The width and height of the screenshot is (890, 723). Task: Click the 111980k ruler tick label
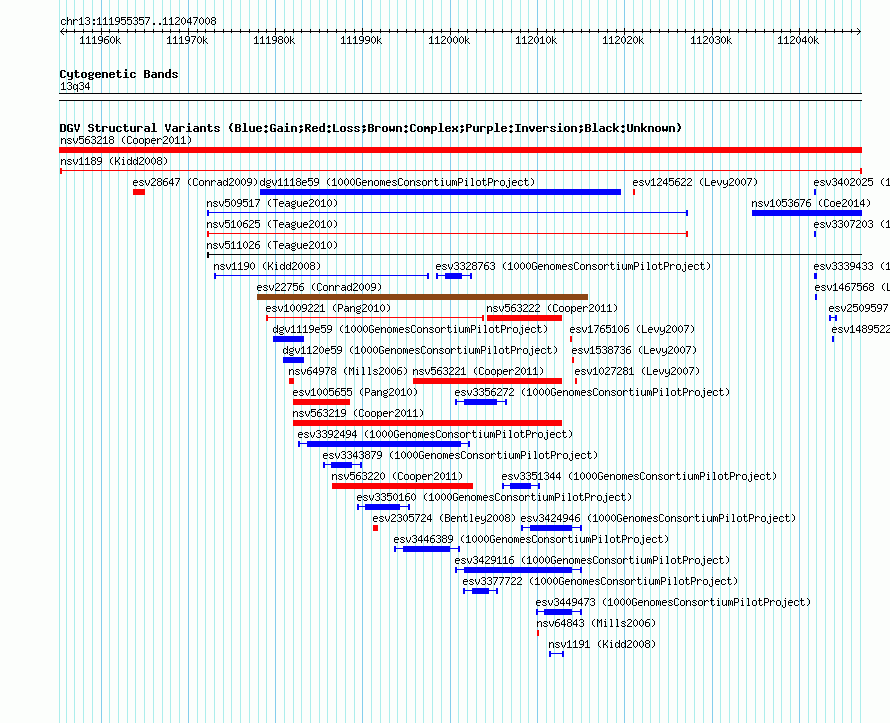point(274,40)
